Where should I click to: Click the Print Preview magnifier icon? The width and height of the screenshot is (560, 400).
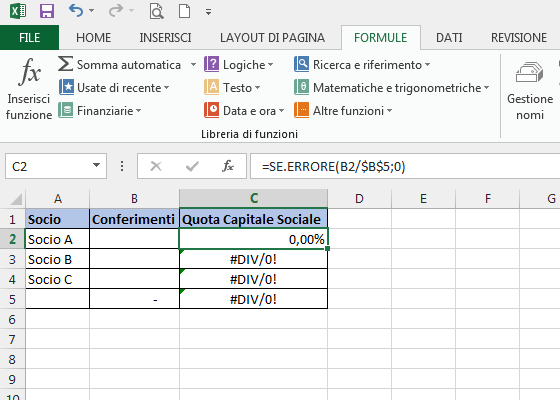156,11
